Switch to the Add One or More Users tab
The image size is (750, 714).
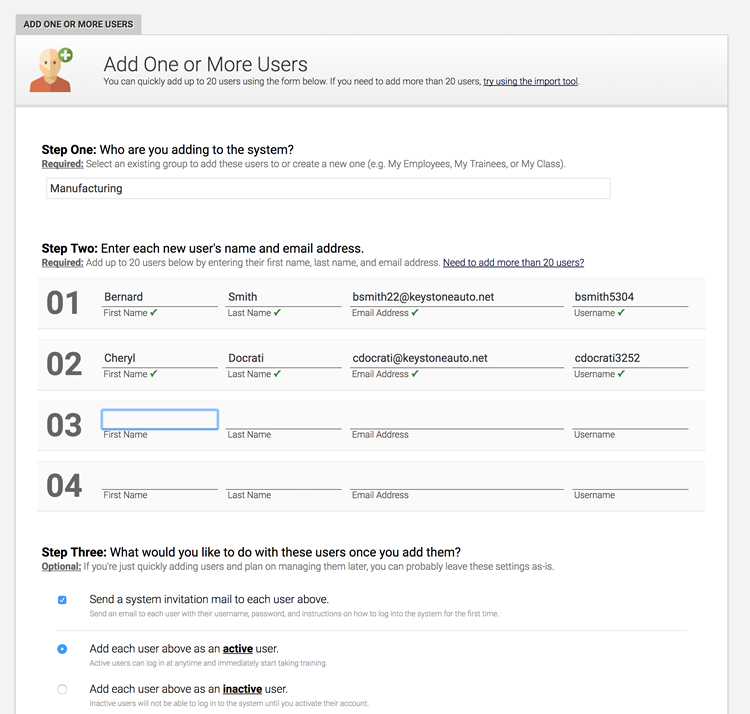[78, 24]
